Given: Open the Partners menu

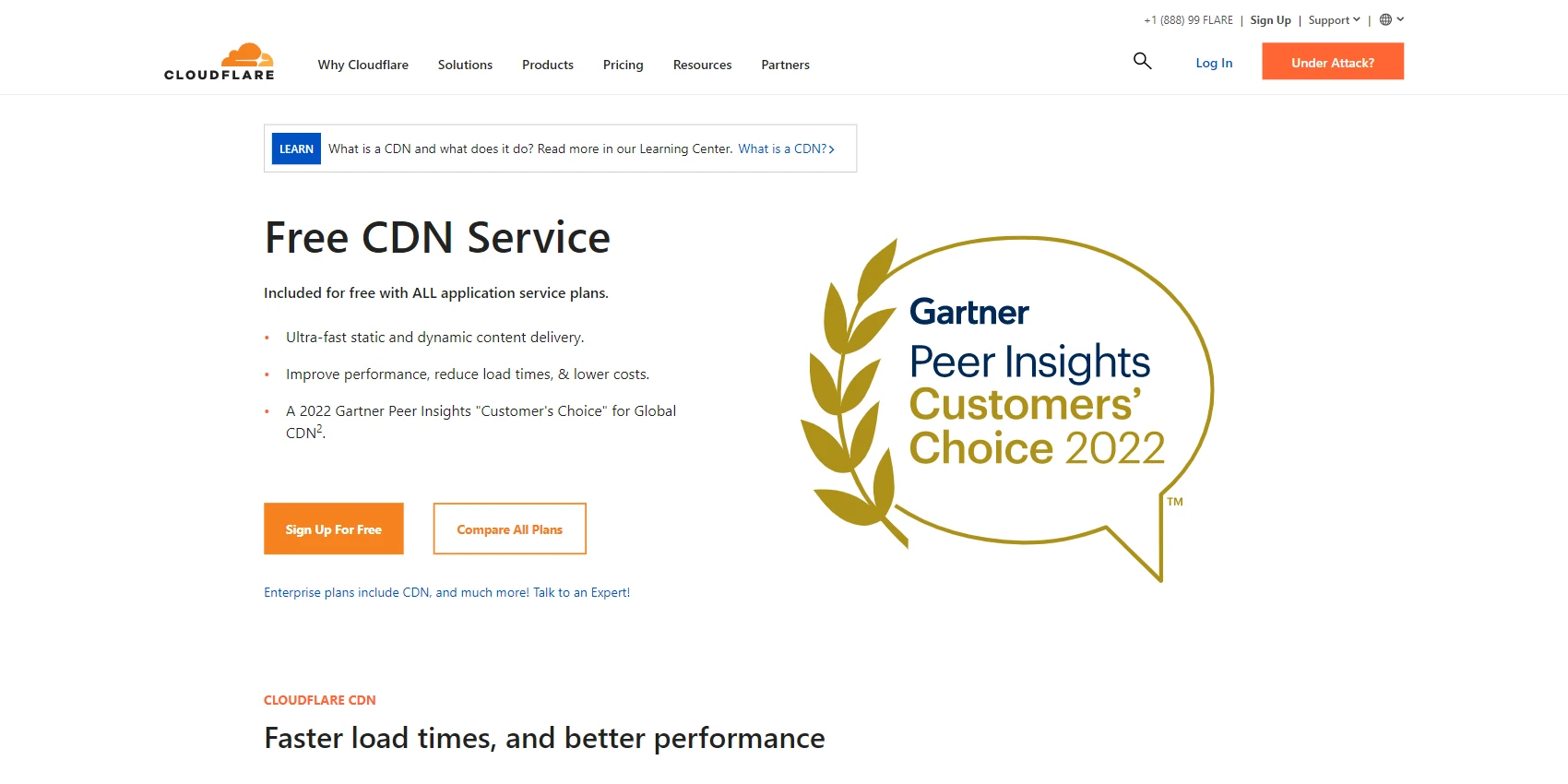Looking at the screenshot, I should coord(785,65).
